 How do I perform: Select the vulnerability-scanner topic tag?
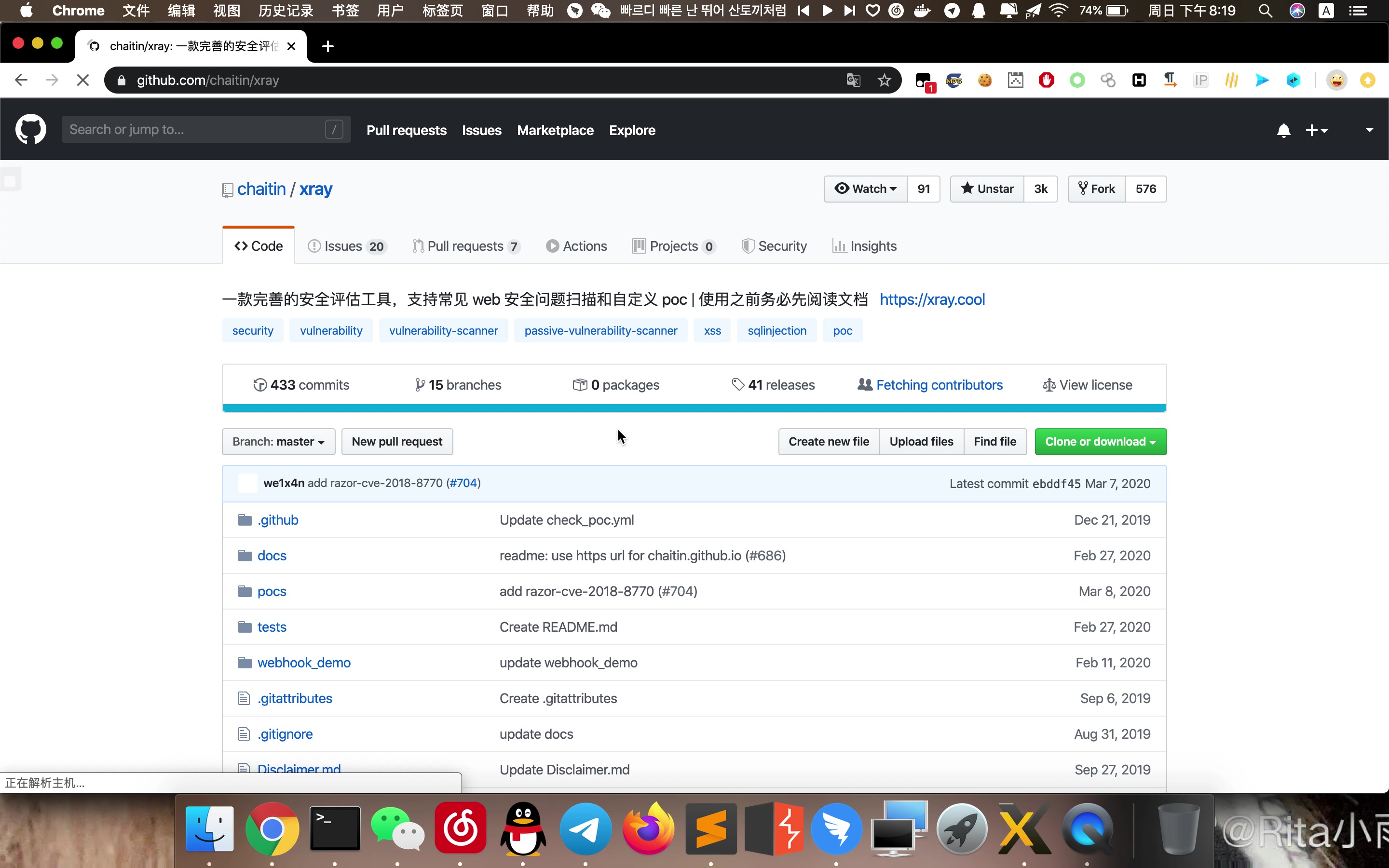(x=443, y=331)
